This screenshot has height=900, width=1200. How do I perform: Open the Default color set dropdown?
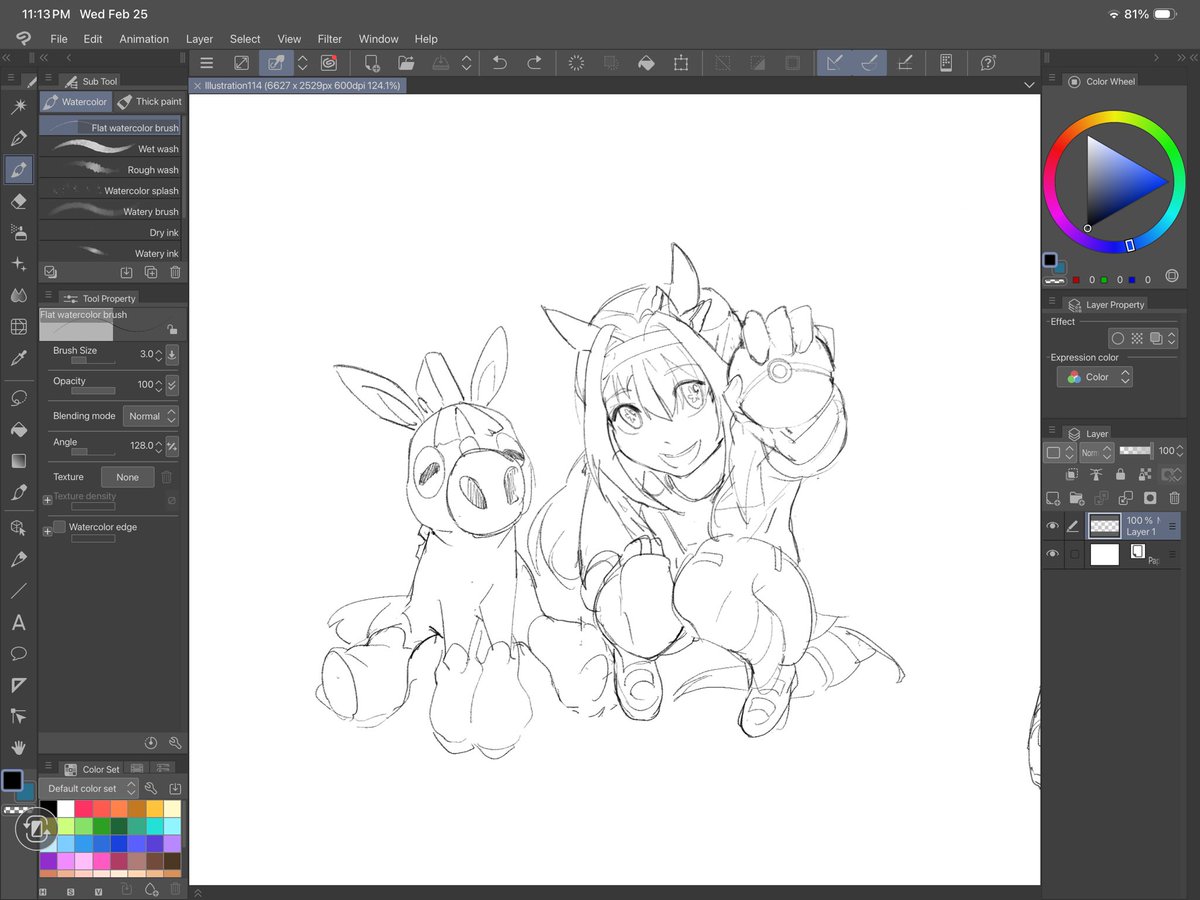coord(89,788)
